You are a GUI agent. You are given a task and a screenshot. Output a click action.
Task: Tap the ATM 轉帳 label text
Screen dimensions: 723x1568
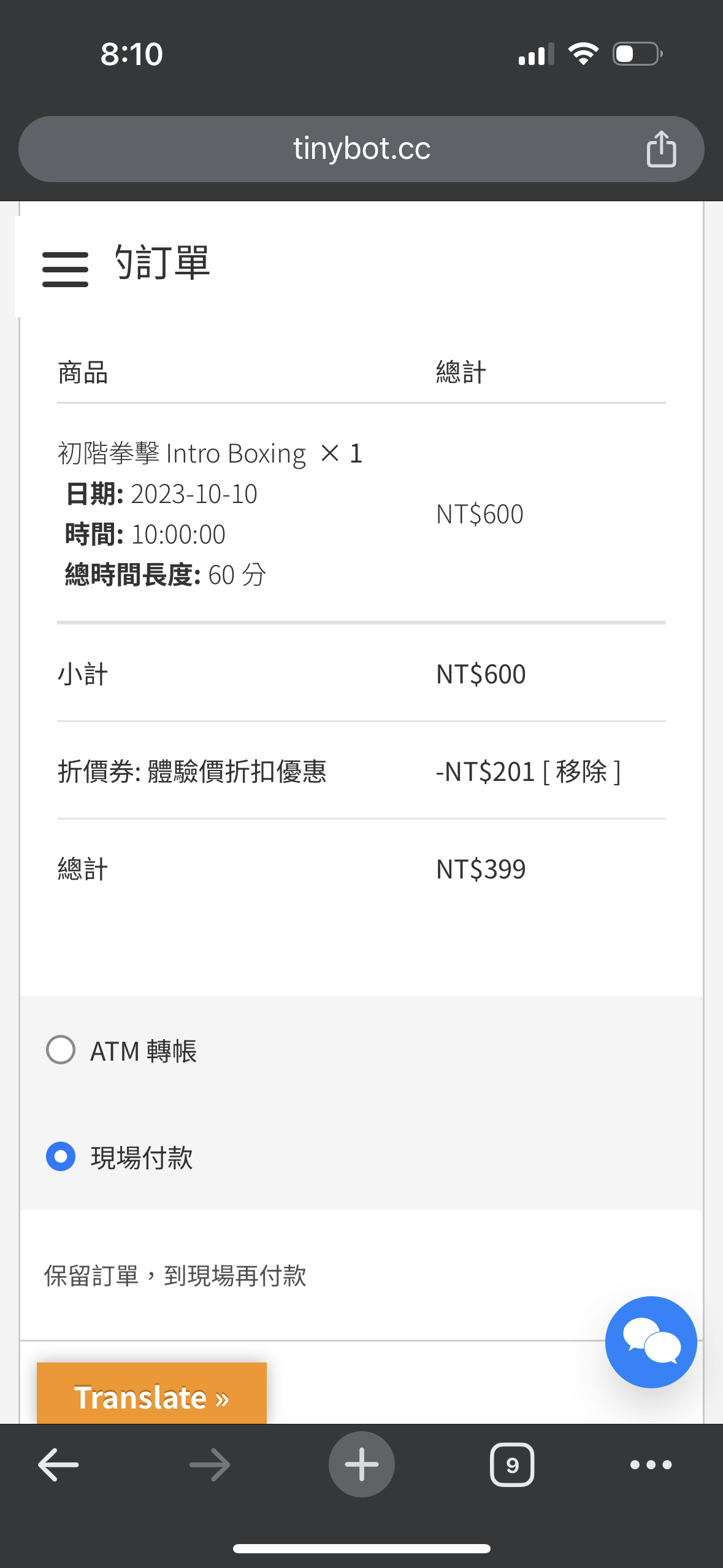click(143, 1051)
